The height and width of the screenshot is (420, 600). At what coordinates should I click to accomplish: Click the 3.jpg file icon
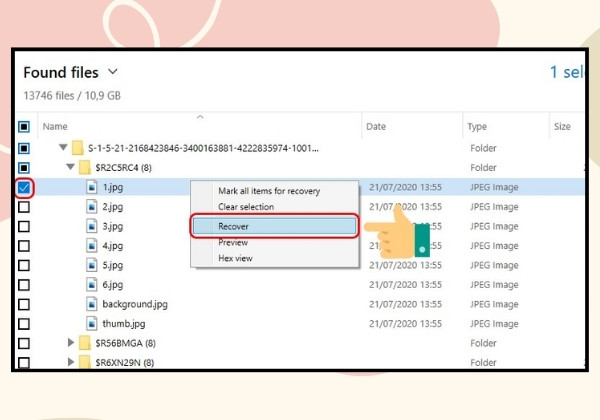[91, 226]
